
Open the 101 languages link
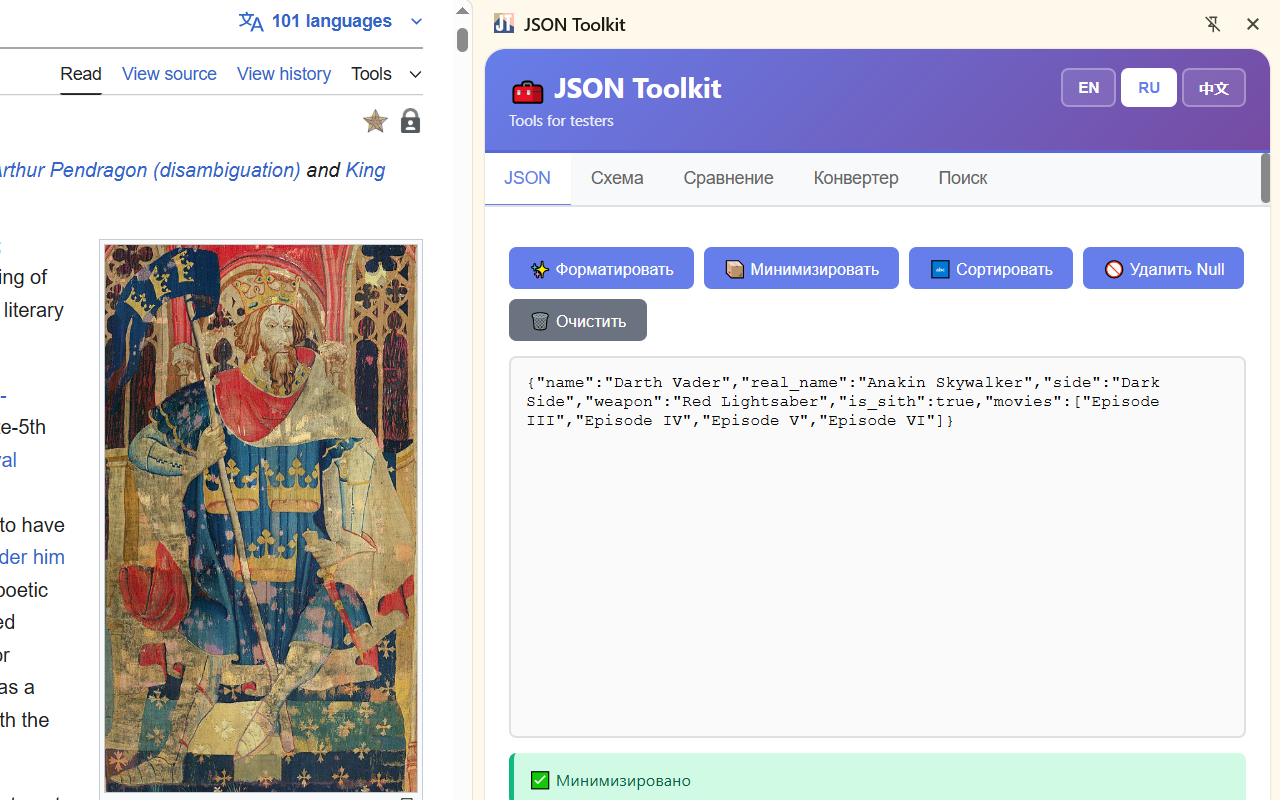click(331, 21)
